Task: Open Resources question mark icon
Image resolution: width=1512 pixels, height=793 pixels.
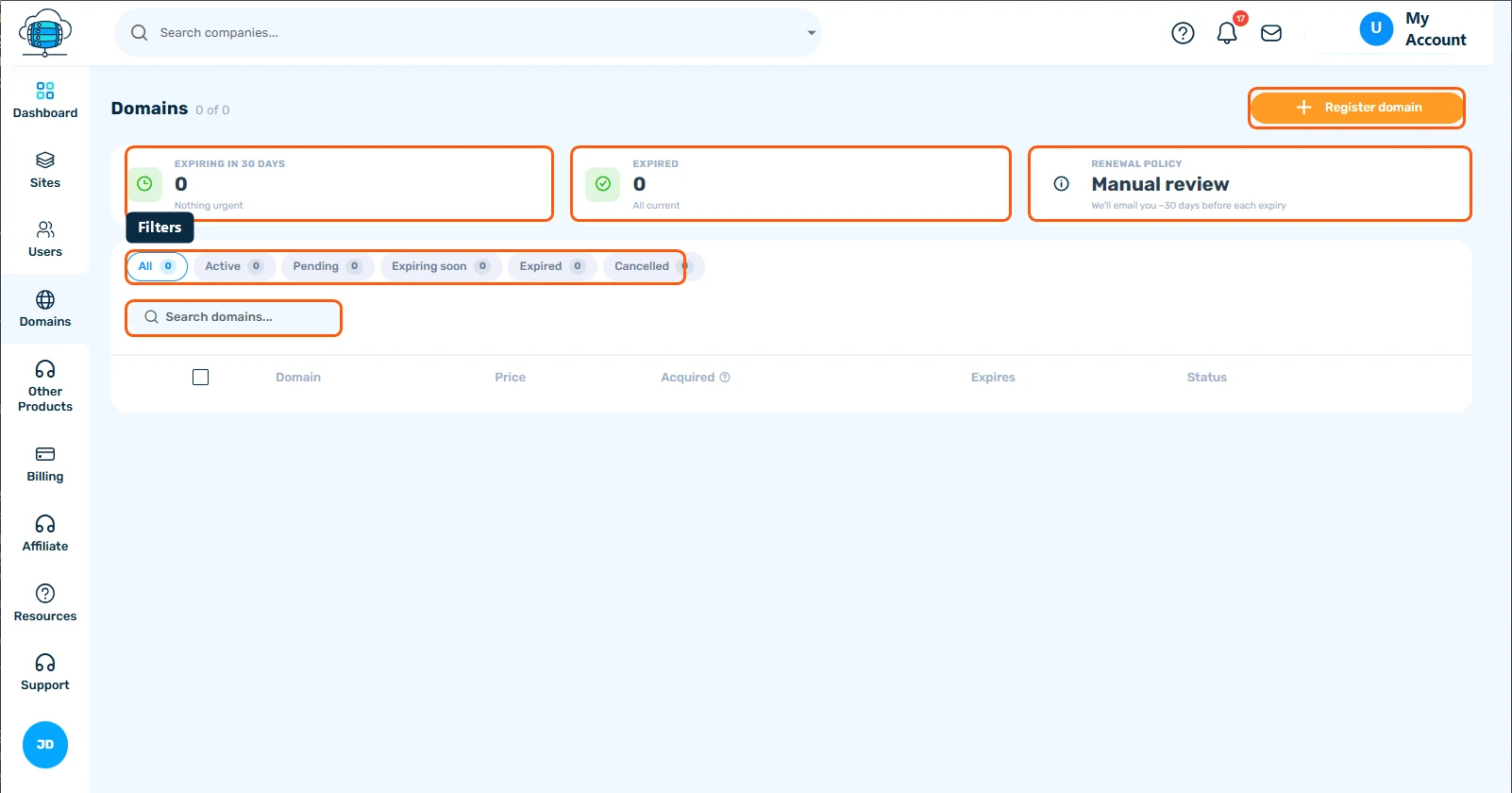Action: point(45,593)
